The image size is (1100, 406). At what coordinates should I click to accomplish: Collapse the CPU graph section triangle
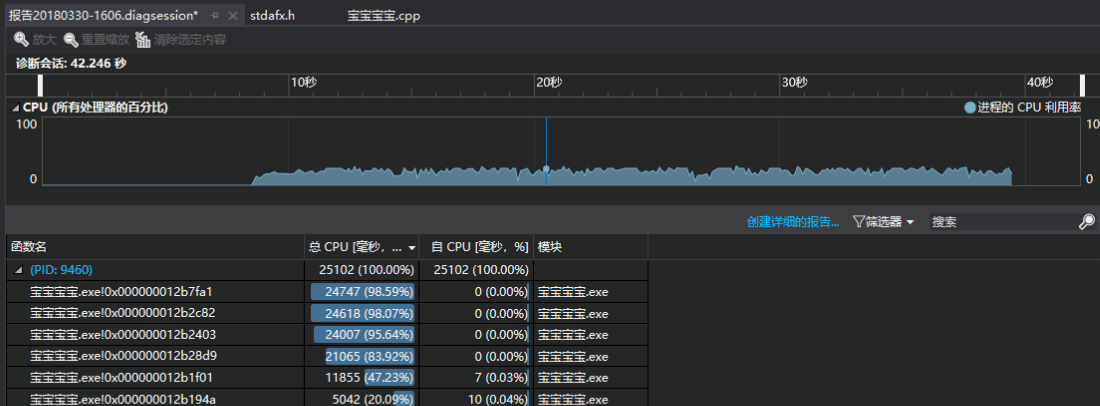[15, 108]
